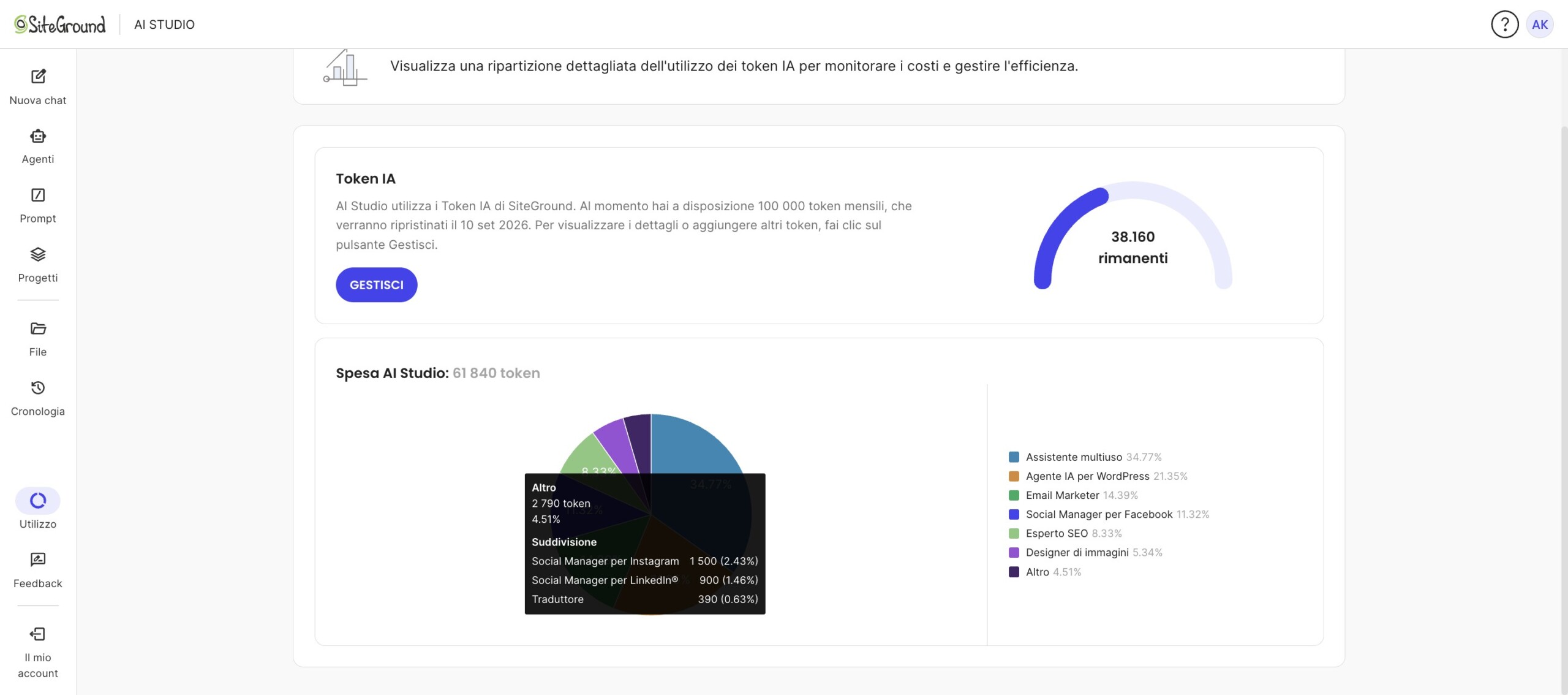Open the File folder icon
1568x695 pixels.
(x=38, y=329)
